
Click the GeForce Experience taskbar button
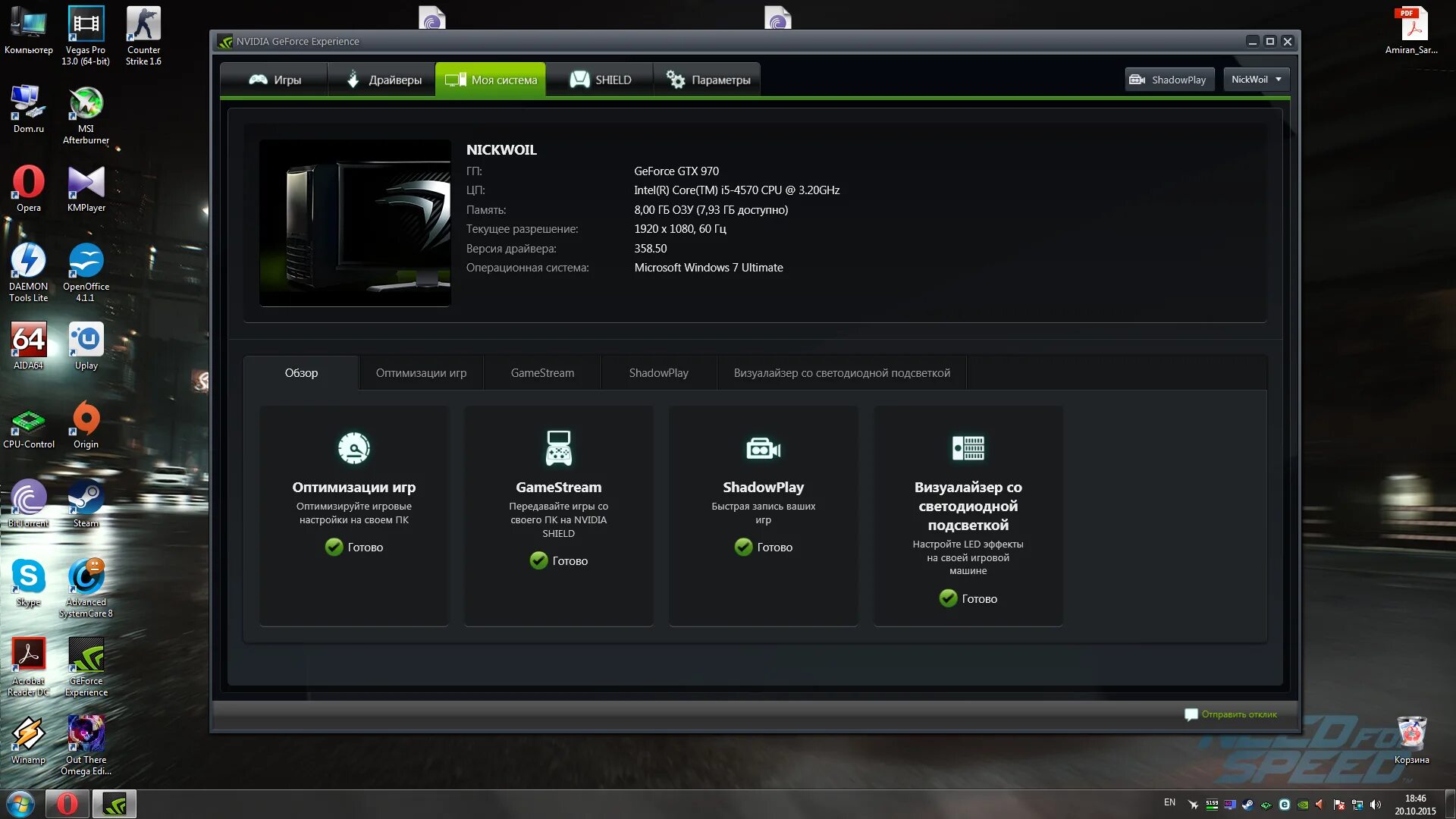(115, 804)
